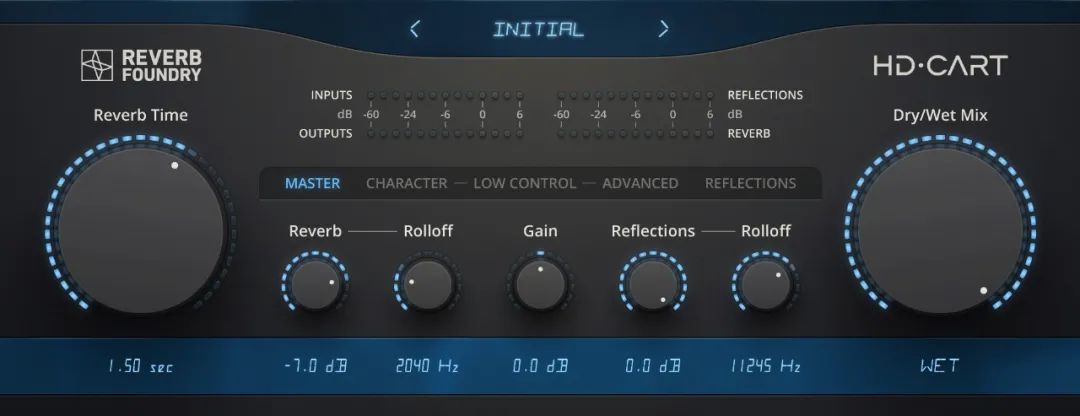This screenshot has height=416, width=1080.
Task: Select the -7.0 dB reverb level value
Action: [315, 366]
